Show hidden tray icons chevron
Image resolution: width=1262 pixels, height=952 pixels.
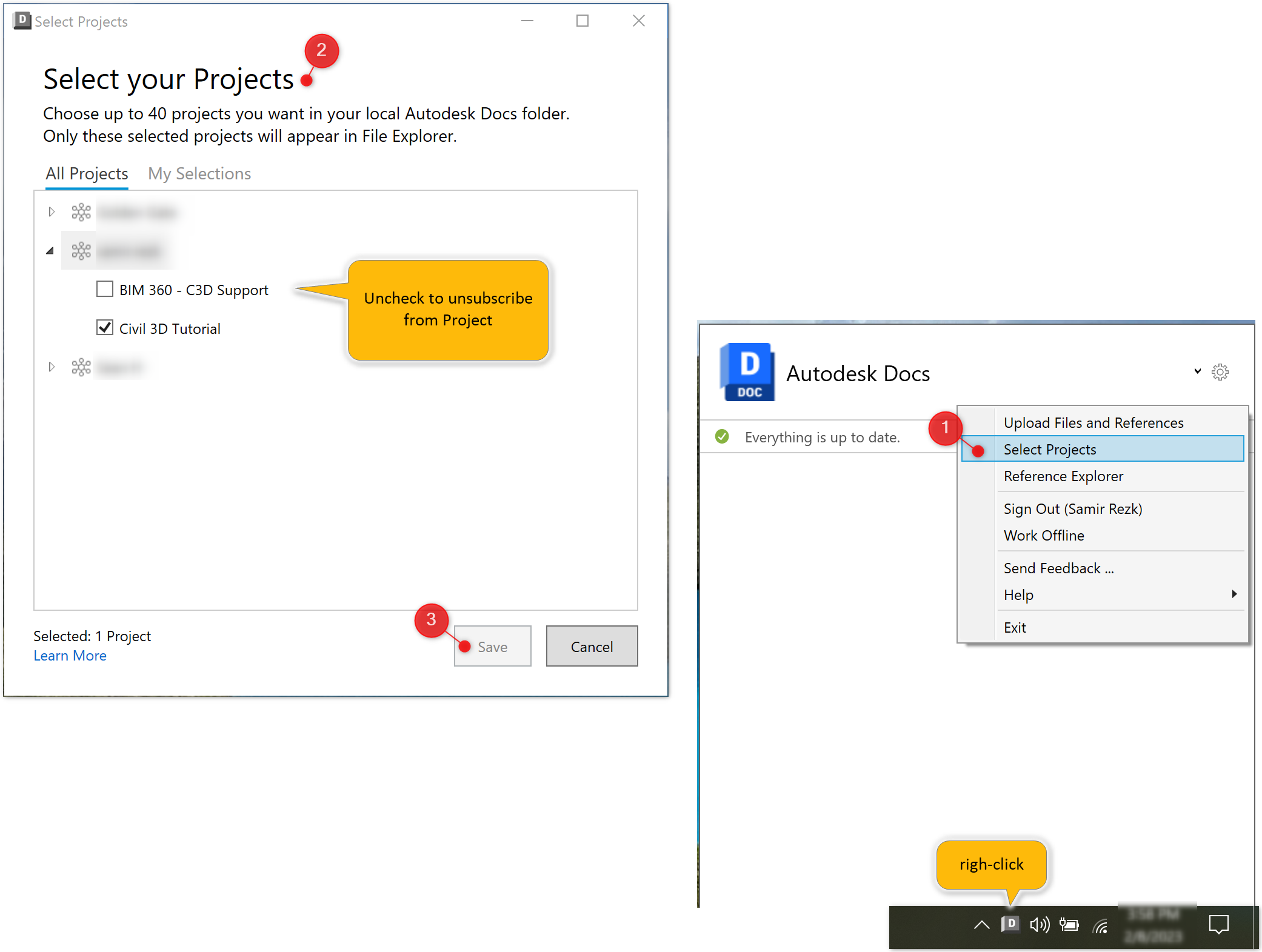click(981, 925)
